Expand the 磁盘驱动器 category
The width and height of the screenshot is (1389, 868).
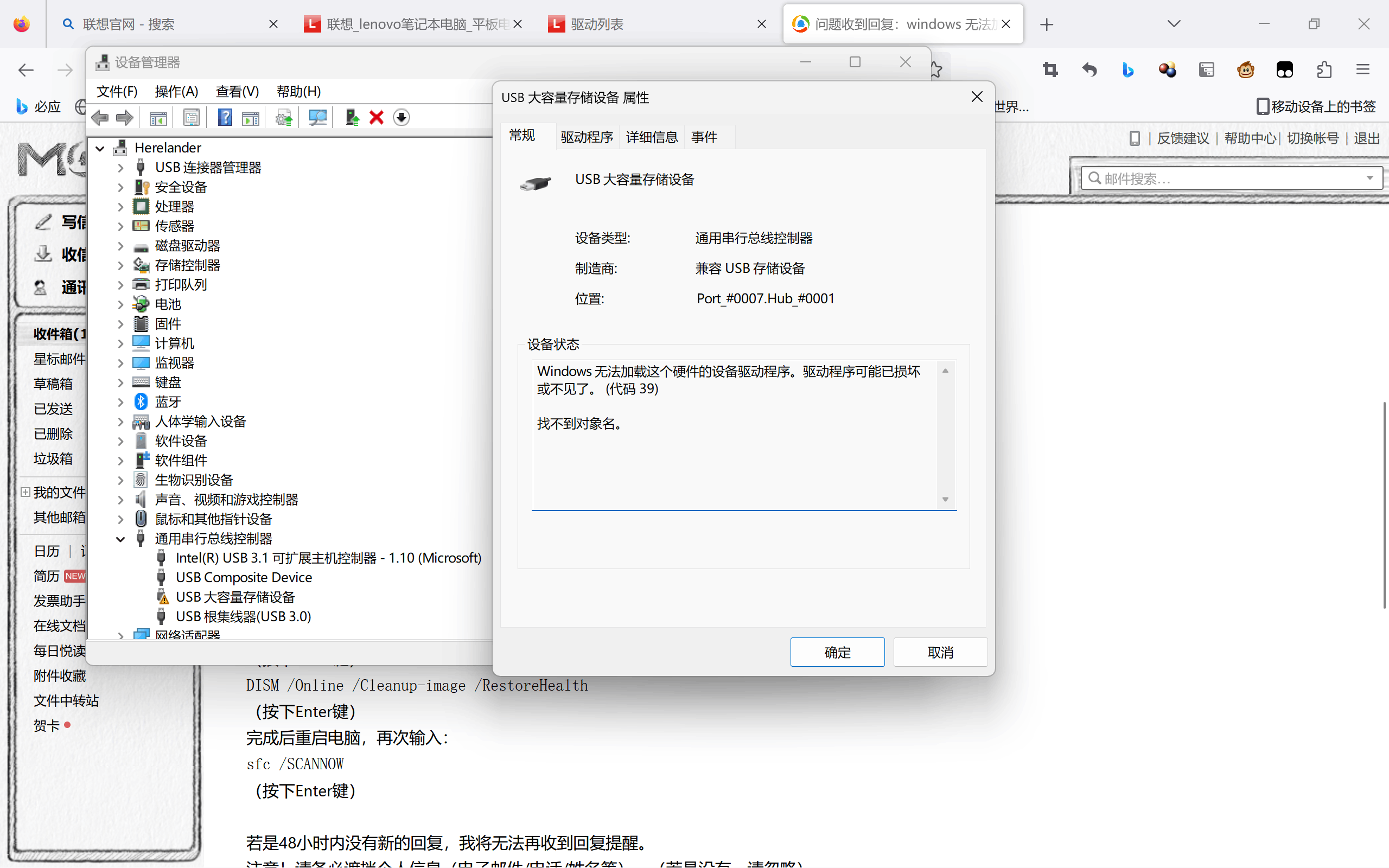pos(120,246)
